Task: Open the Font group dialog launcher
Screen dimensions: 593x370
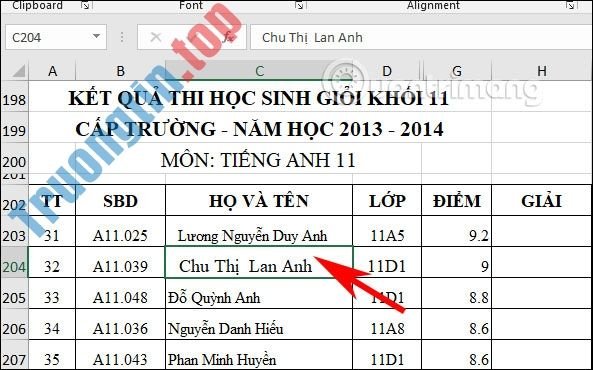Action: 300,5
